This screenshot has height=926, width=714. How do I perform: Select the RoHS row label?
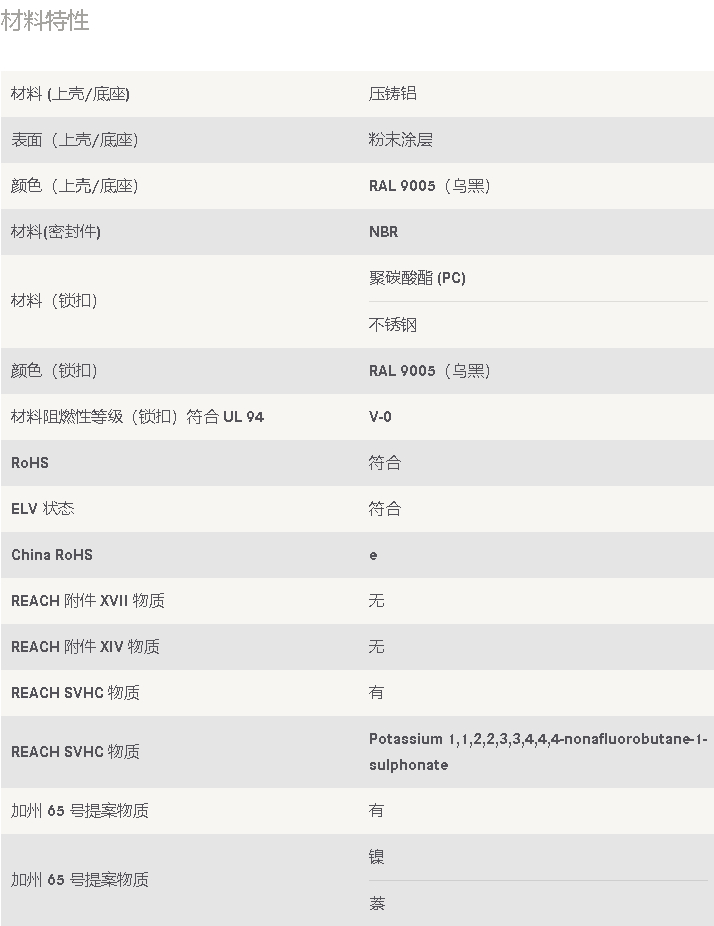[x=30, y=463]
